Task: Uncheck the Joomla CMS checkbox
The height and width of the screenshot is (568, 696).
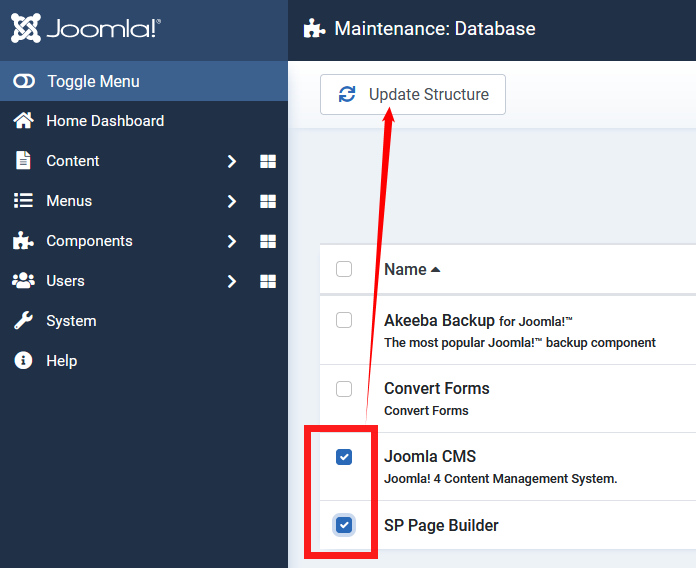Action: 344,457
